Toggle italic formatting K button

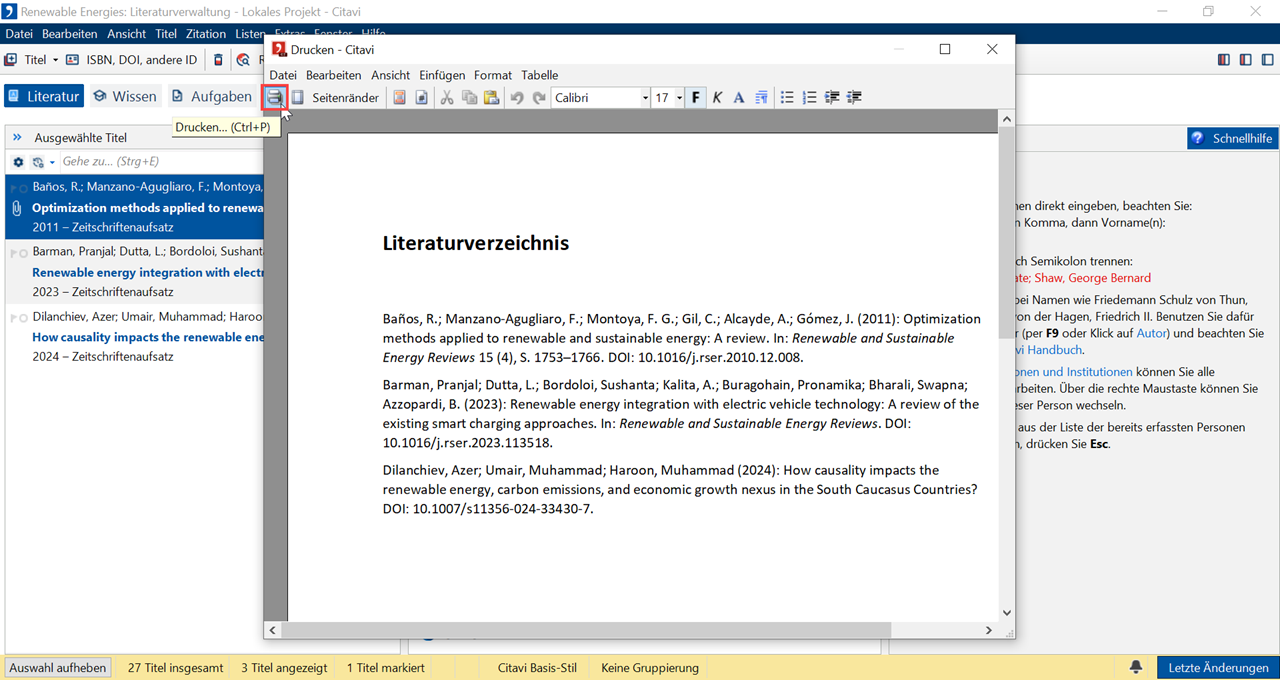click(x=717, y=97)
